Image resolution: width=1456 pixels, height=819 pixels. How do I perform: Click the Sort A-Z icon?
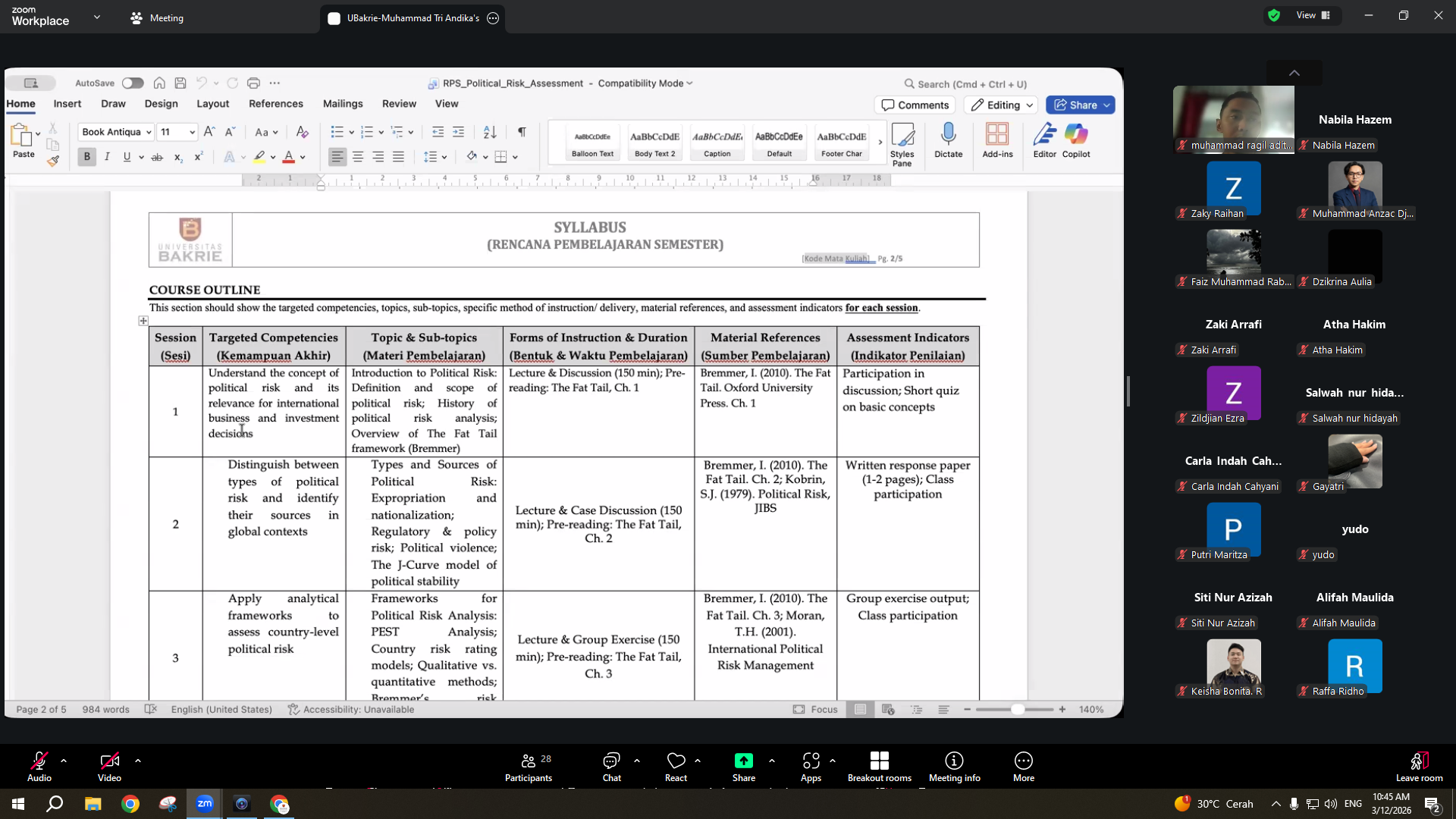click(x=490, y=132)
